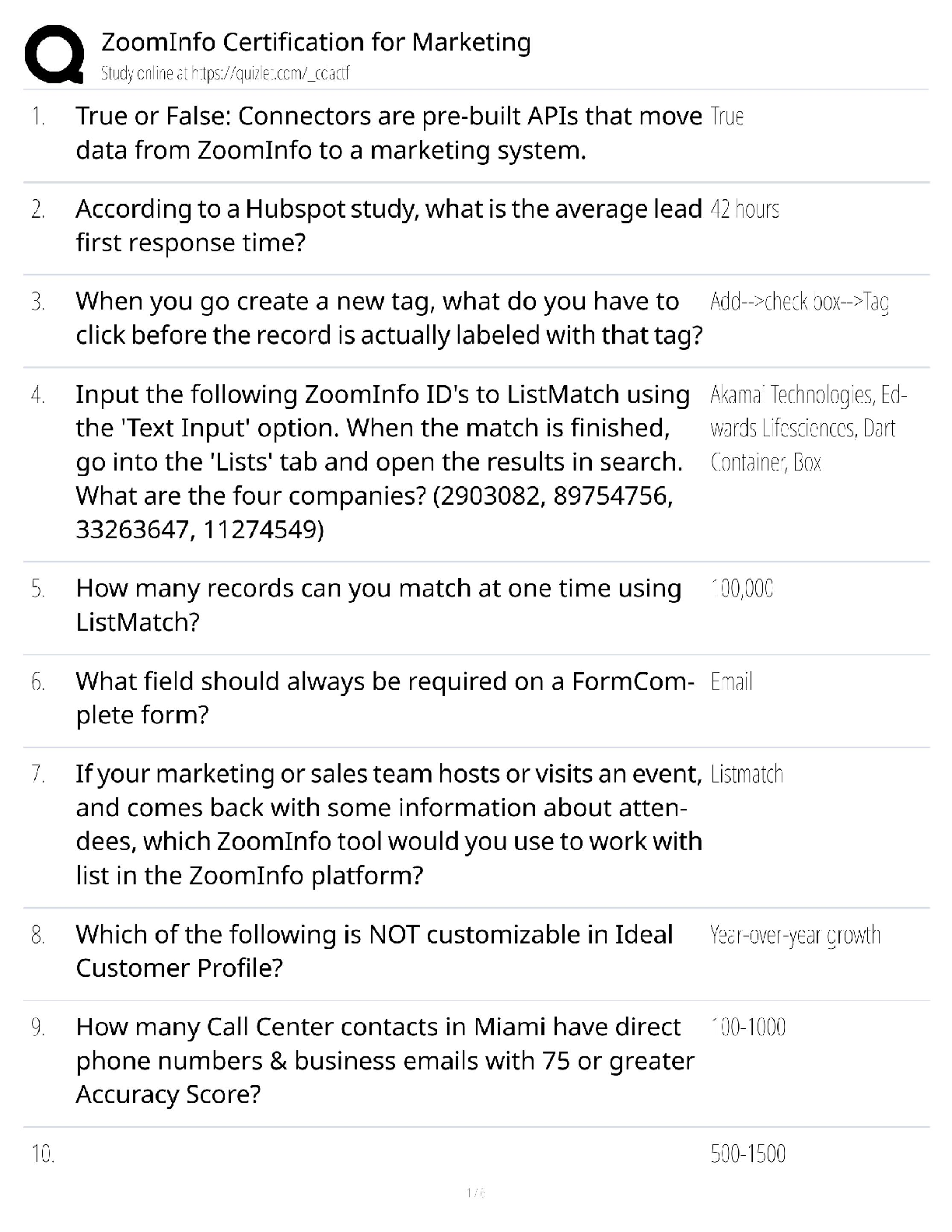
Task: Select the Hubspot study response time question
Action: (389, 226)
